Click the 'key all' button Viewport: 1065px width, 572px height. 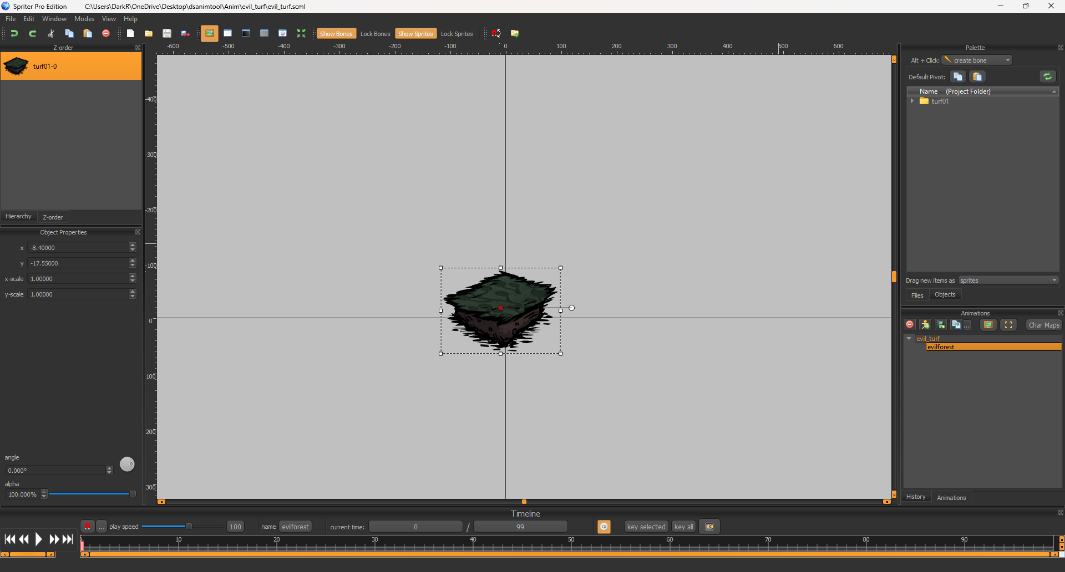pos(684,526)
